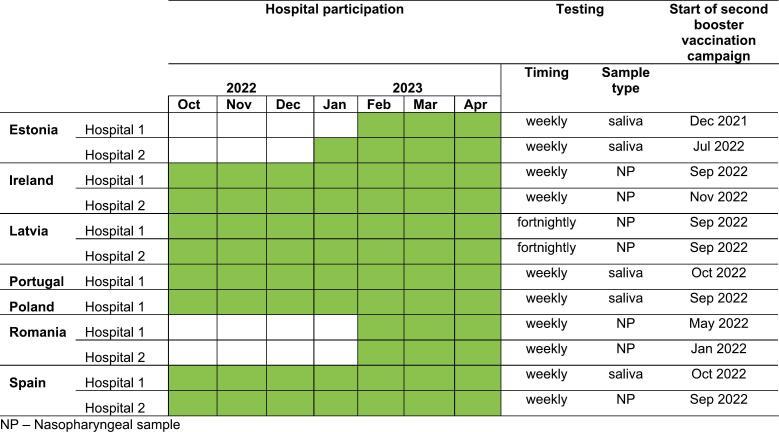The width and height of the screenshot is (779, 432).
Task: Select the 2022 year header
Action: tap(241, 88)
